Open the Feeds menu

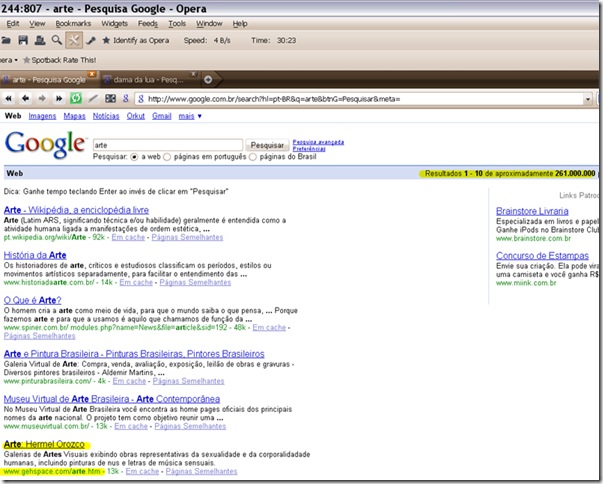click(x=148, y=23)
